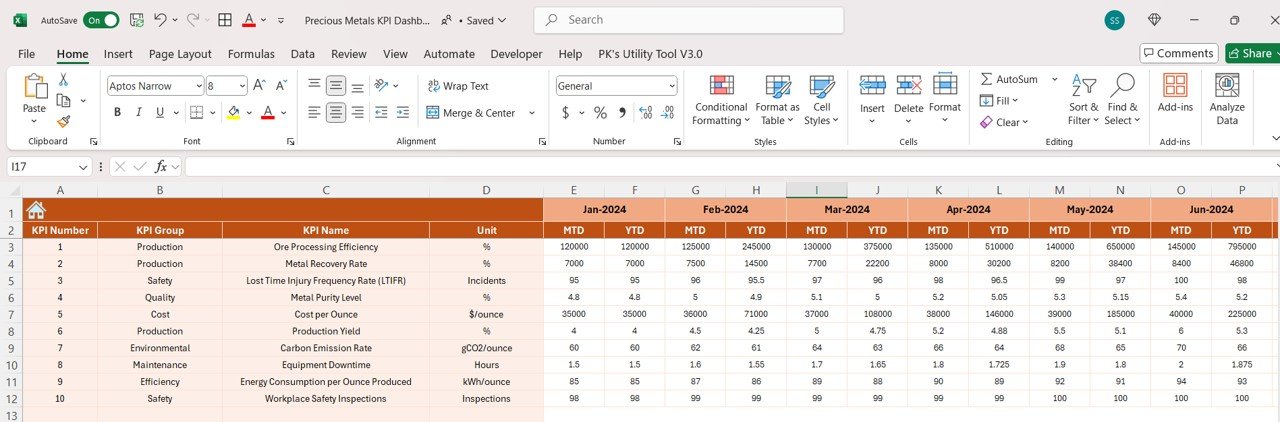This screenshot has height=422, width=1280.
Task: Align text left
Action: tap(314, 113)
